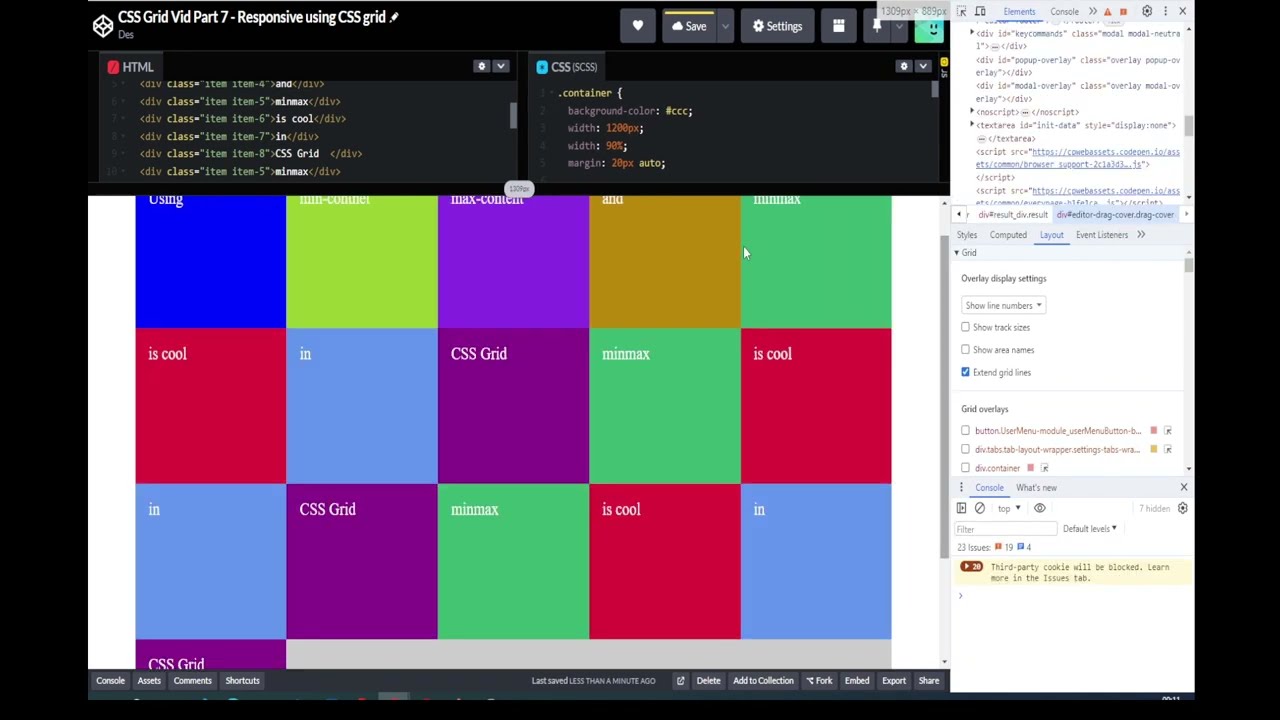Show more Styles pane tabs chevron
1280x720 pixels.
[x=1141, y=235]
